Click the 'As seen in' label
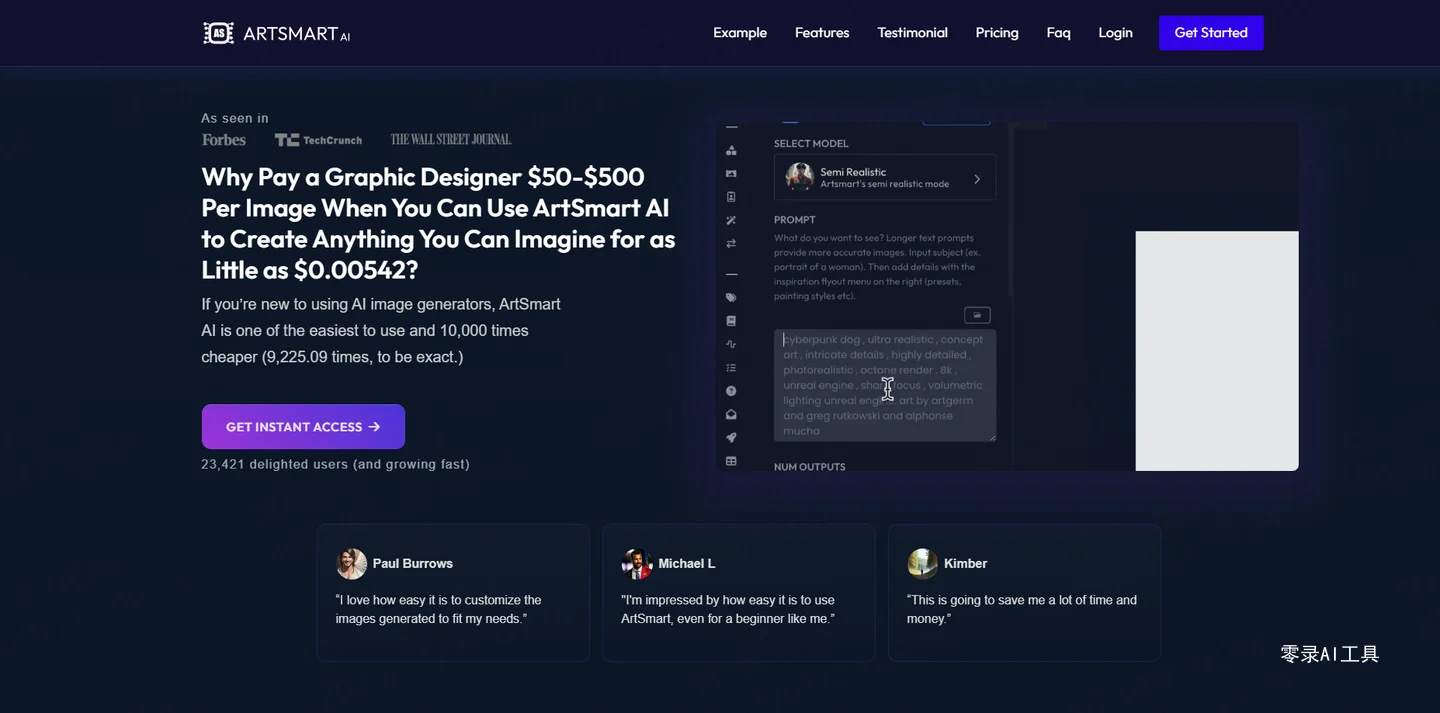Image resolution: width=1440 pixels, height=713 pixels. pos(235,118)
